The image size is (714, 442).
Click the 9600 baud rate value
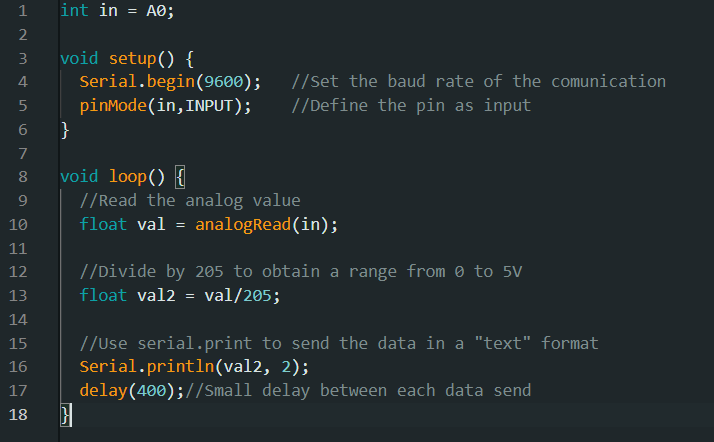point(224,82)
